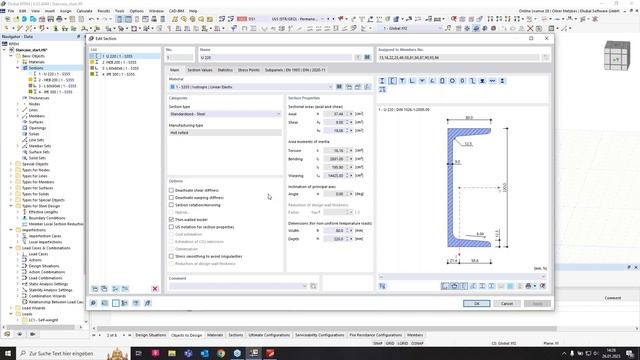
Task: Switch to the Statistics tab
Action: (x=225, y=70)
